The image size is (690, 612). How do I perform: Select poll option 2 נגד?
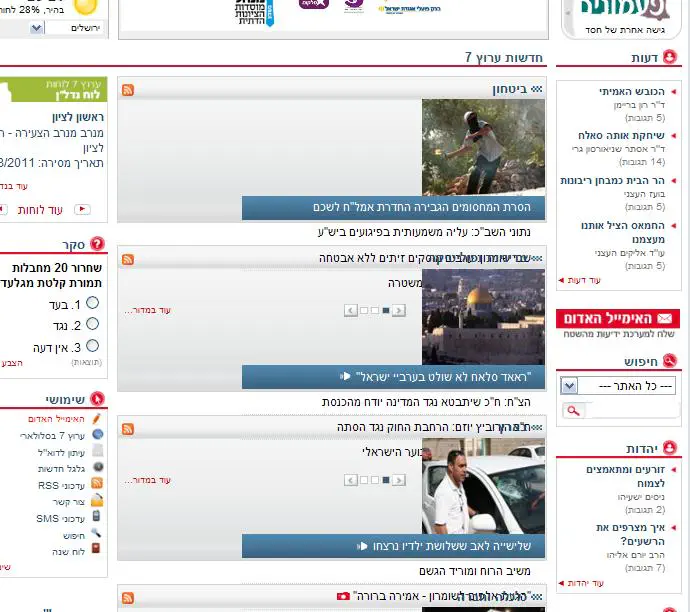92,324
